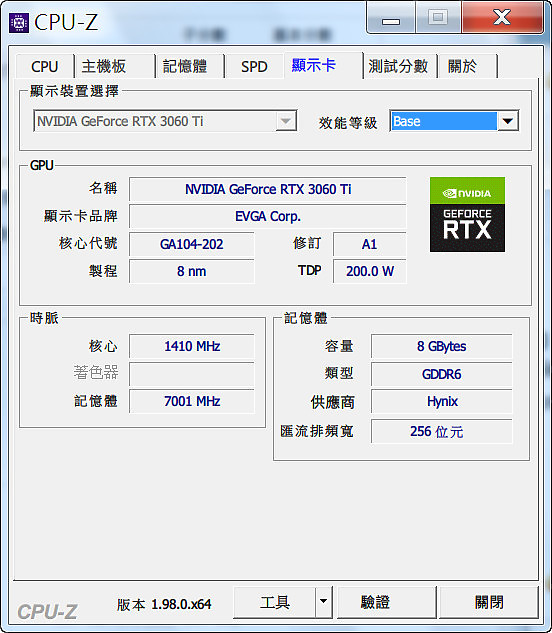Open the 測試分數 bench tab
This screenshot has width=552, height=633.
click(x=400, y=66)
